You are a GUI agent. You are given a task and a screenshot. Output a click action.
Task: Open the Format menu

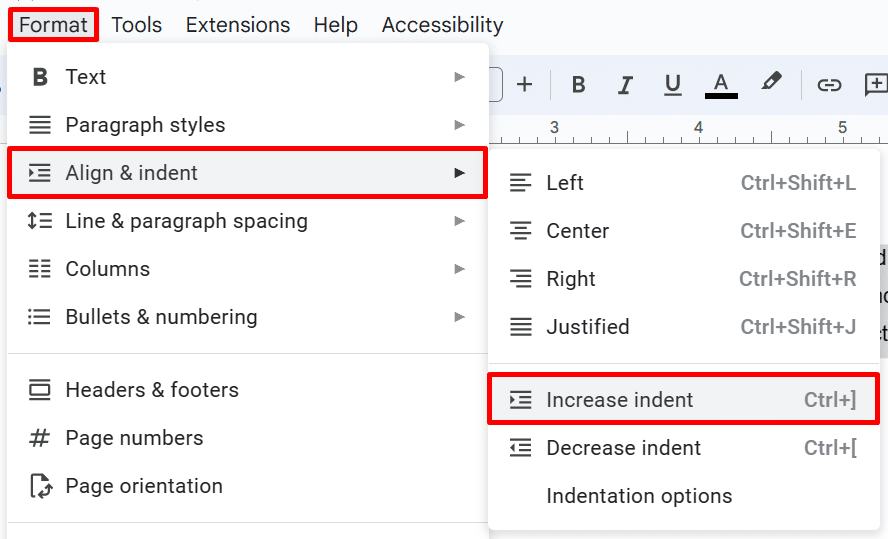coord(54,25)
